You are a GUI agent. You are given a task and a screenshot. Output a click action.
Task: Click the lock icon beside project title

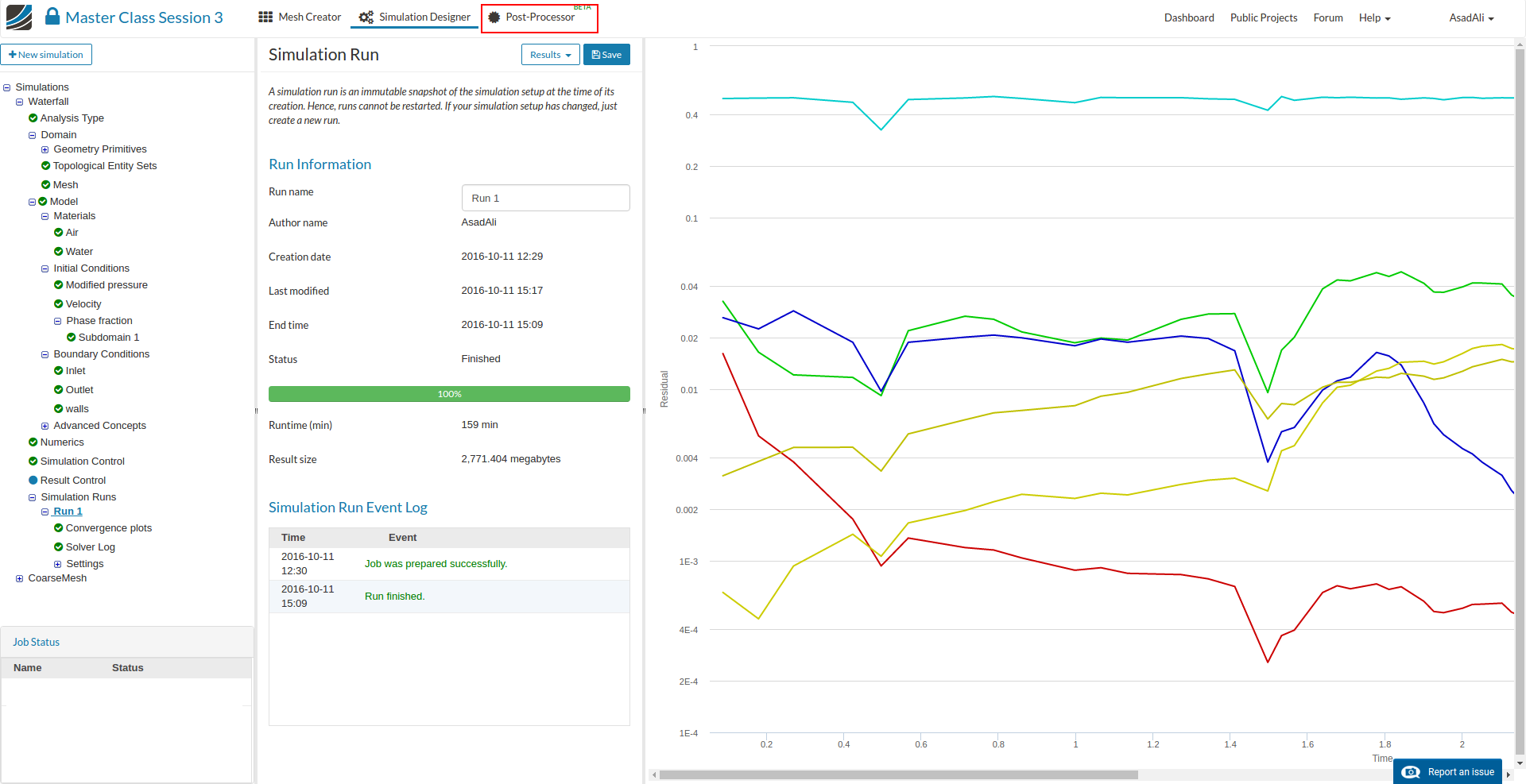click(x=52, y=17)
